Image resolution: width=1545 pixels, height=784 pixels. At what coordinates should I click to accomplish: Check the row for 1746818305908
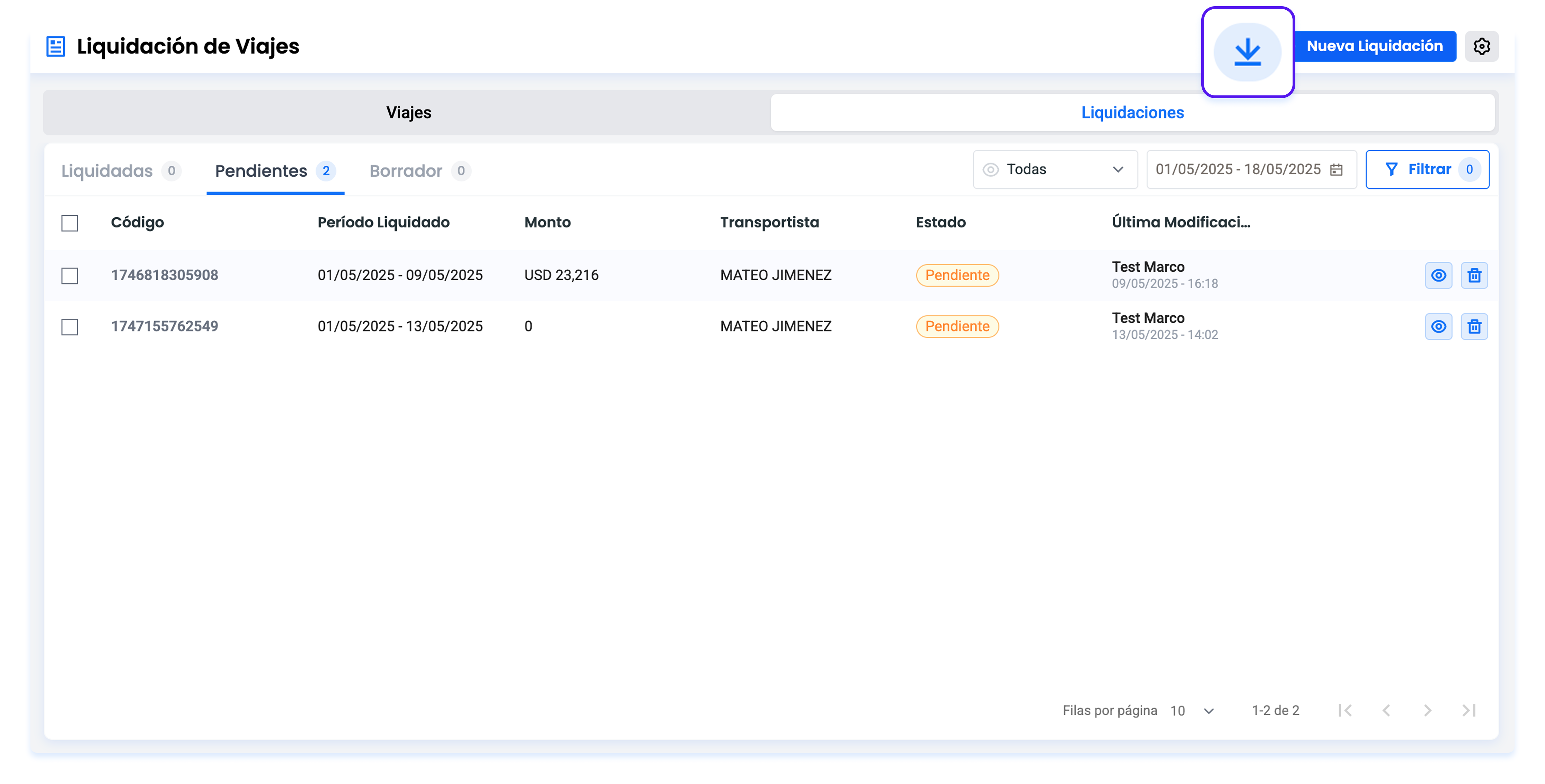click(70, 276)
